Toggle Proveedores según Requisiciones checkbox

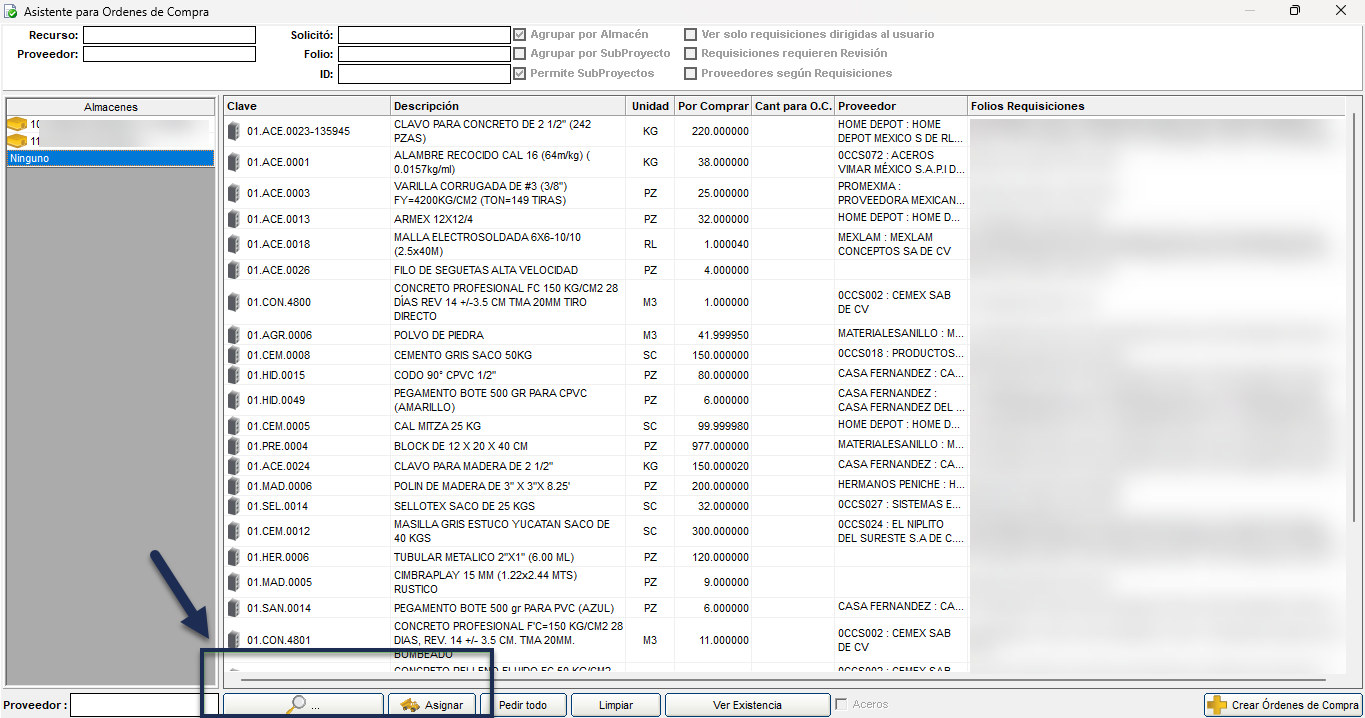tap(691, 73)
